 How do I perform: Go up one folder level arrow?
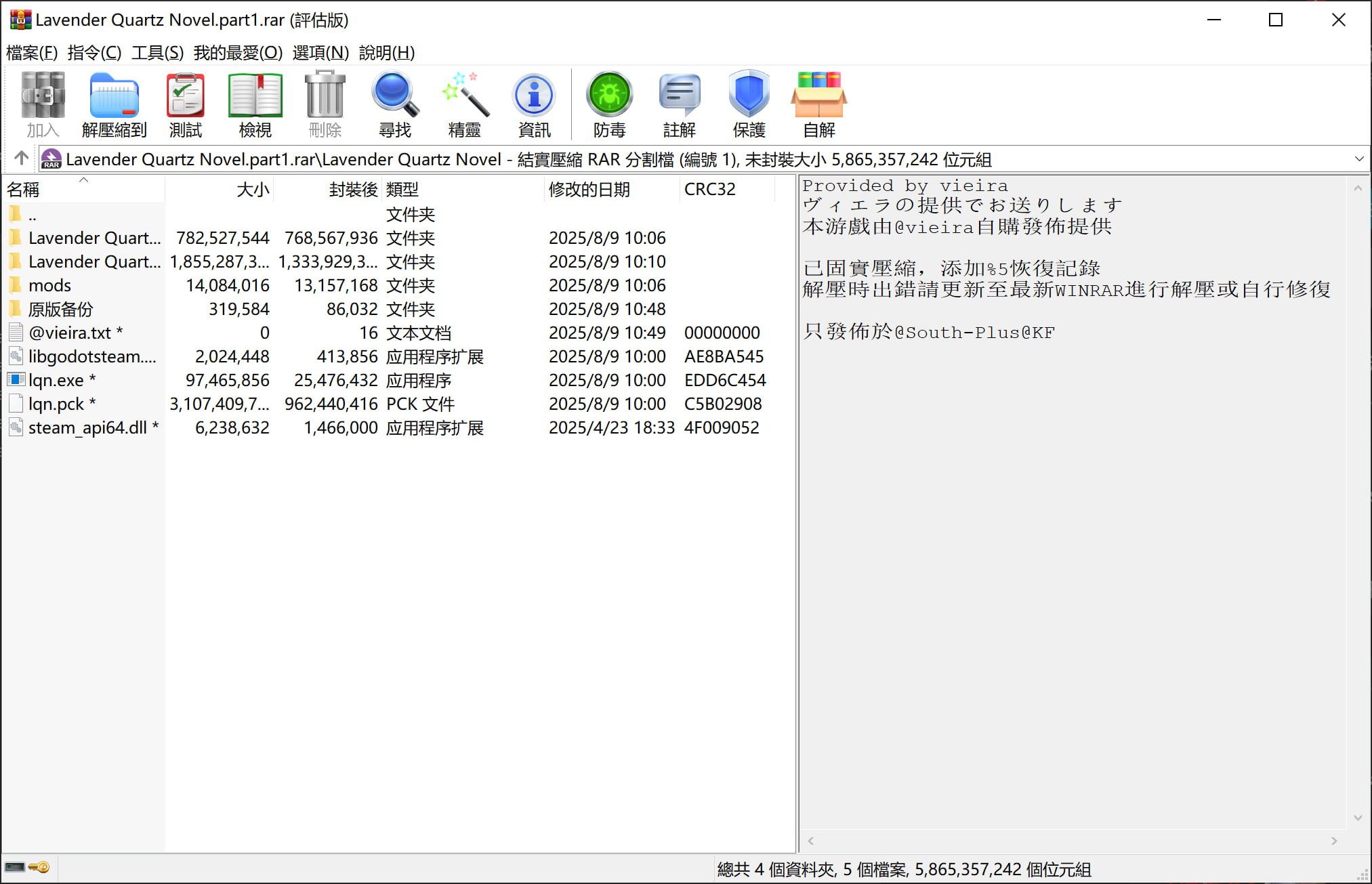point(21,159)
